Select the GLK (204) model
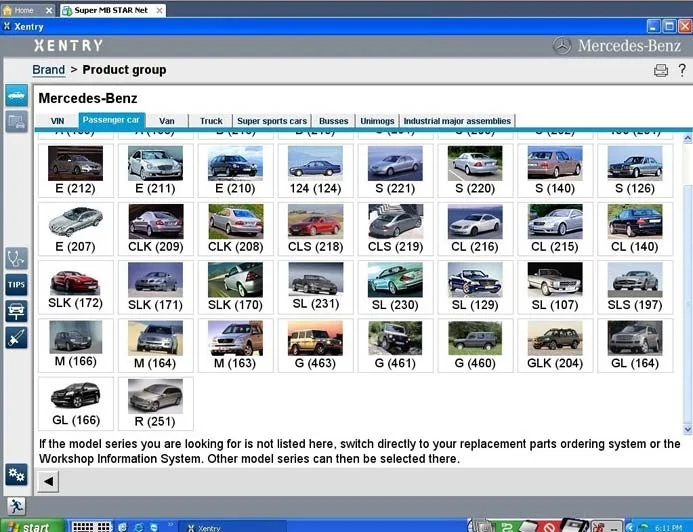 pos(555,346)
